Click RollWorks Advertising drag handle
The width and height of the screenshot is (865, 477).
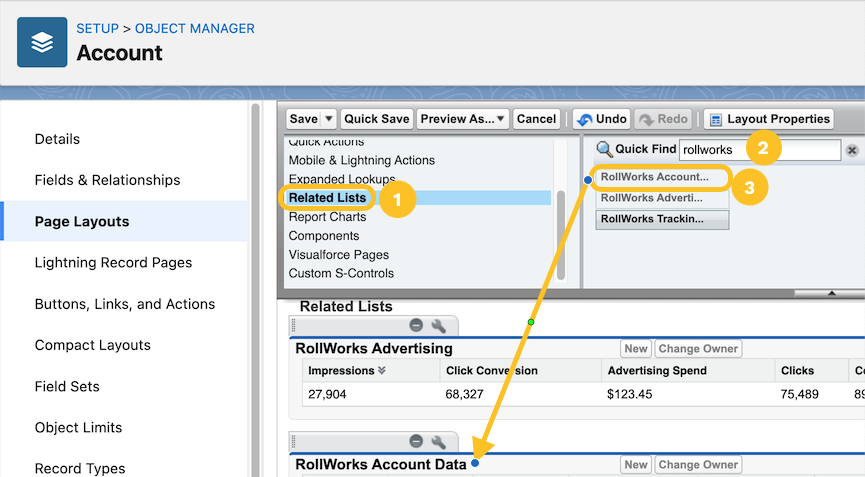point(293,325)
